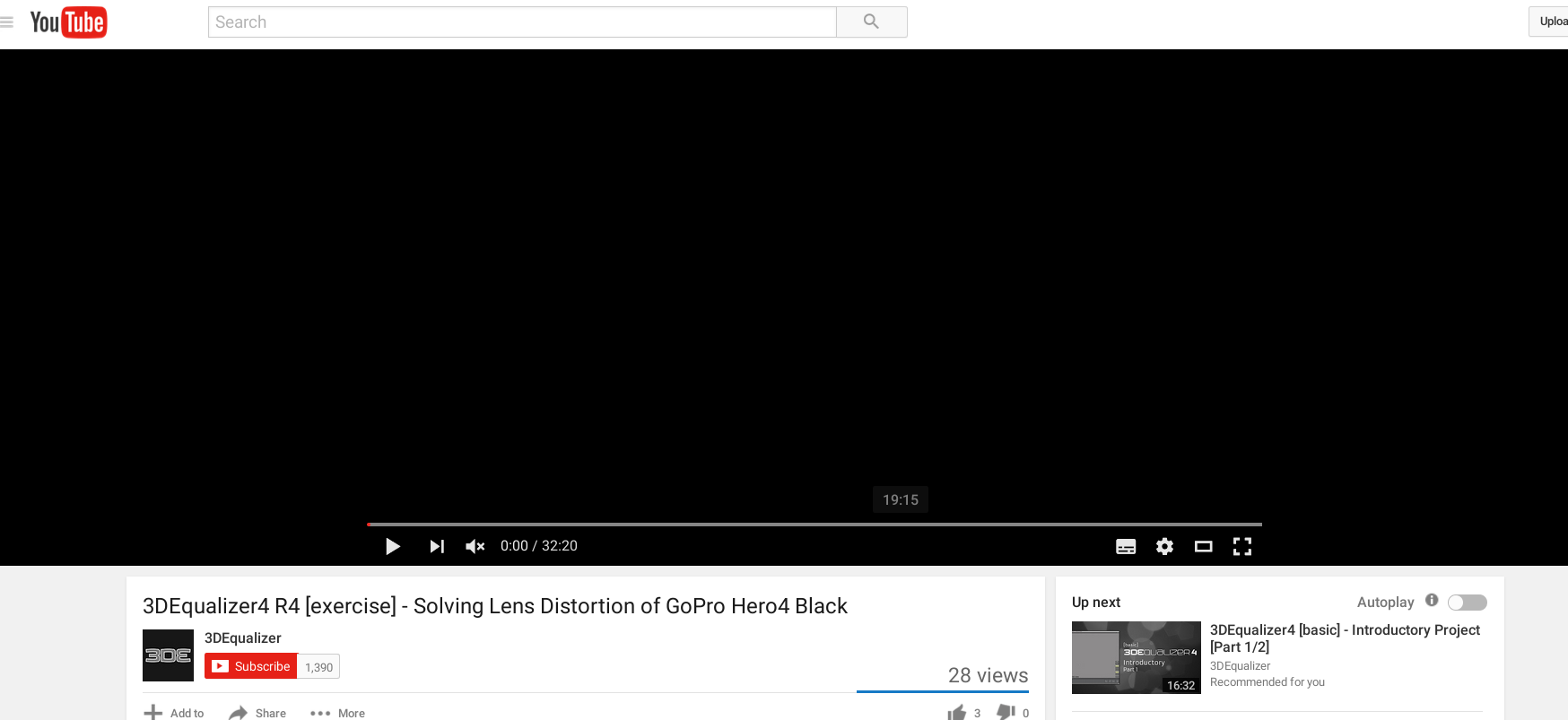Open the More actions menu

pyautogui.click(x=337, y=713)
